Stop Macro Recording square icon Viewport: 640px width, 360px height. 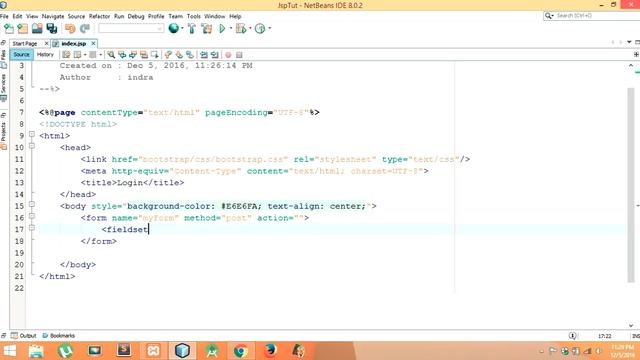click(x=239, y=55)
